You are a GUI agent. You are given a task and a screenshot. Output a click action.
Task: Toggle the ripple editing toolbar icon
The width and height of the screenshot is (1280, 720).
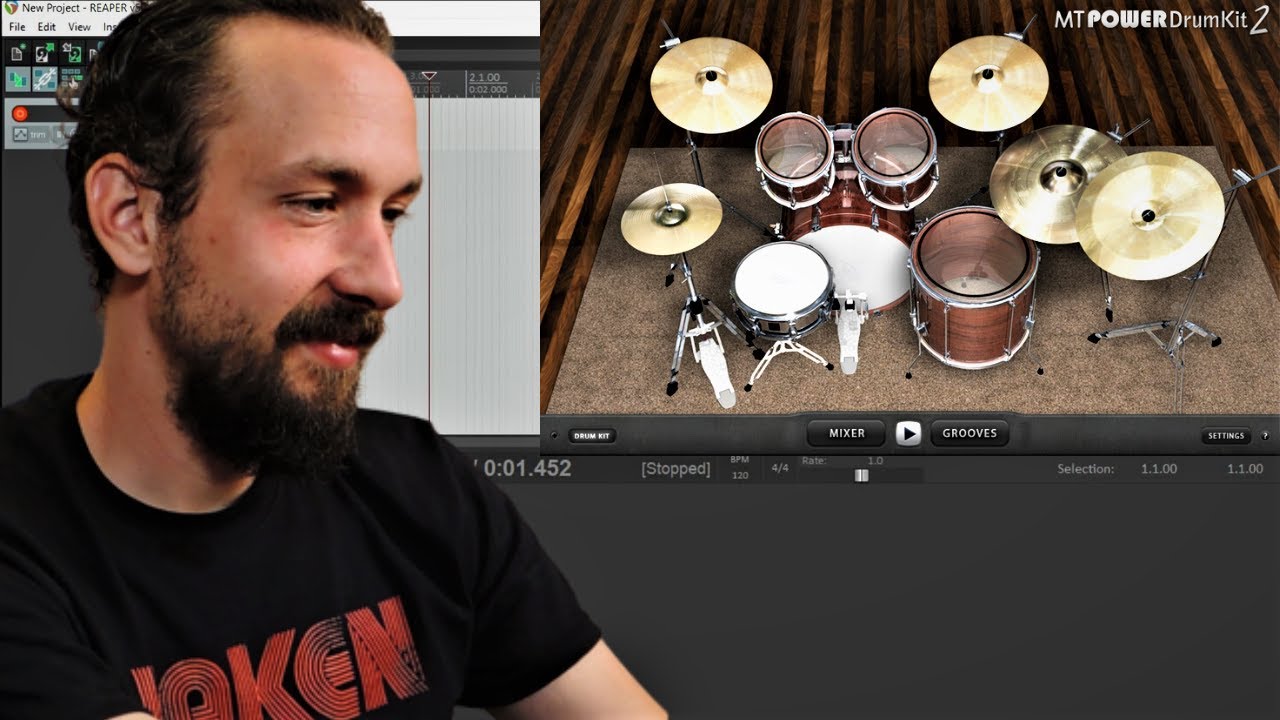tap(70, 79)
